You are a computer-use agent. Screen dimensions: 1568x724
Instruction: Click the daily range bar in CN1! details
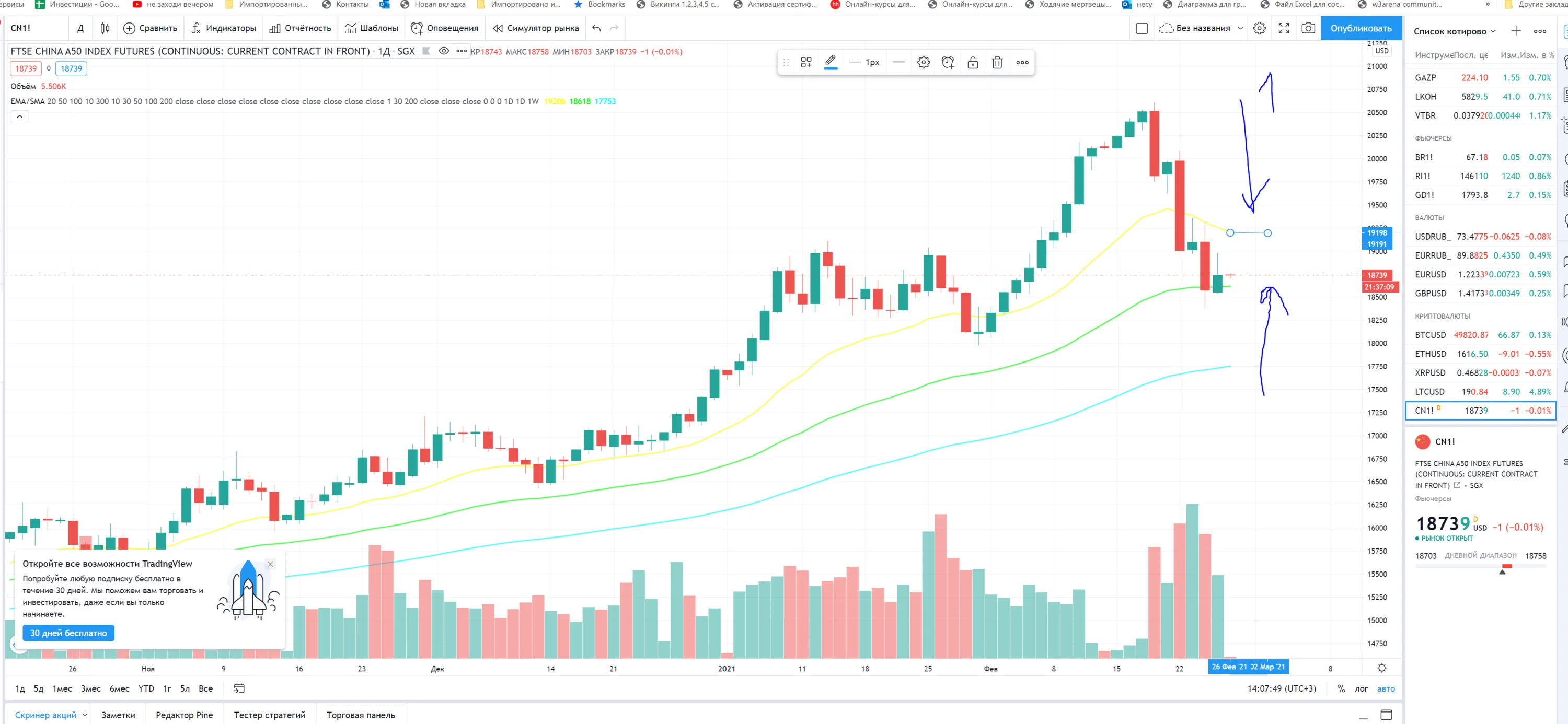(x=1480, y=567)
